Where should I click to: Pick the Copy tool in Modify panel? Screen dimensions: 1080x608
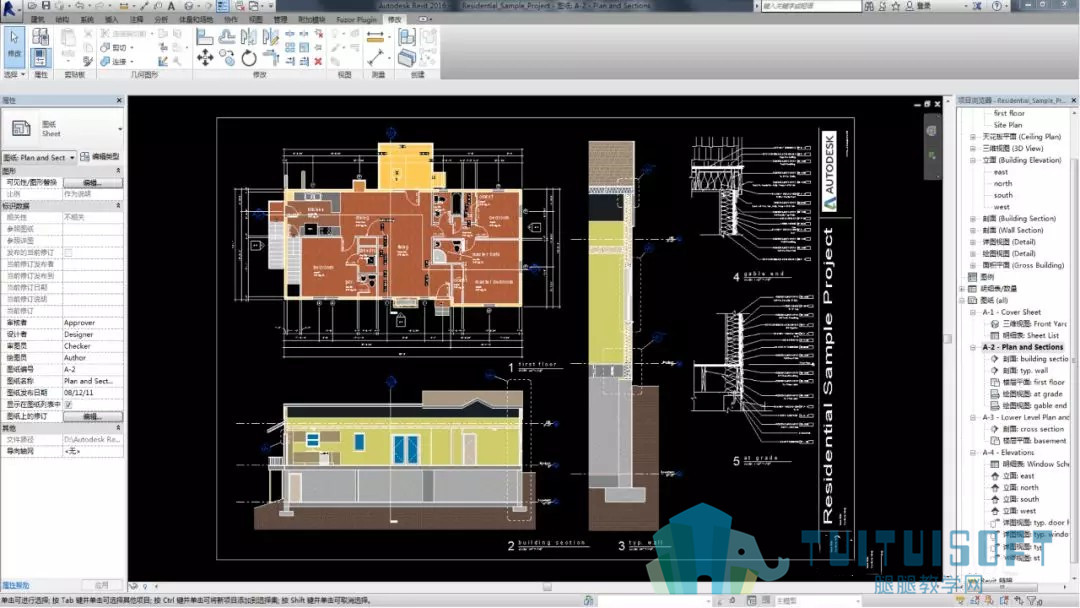click(227, 59)
